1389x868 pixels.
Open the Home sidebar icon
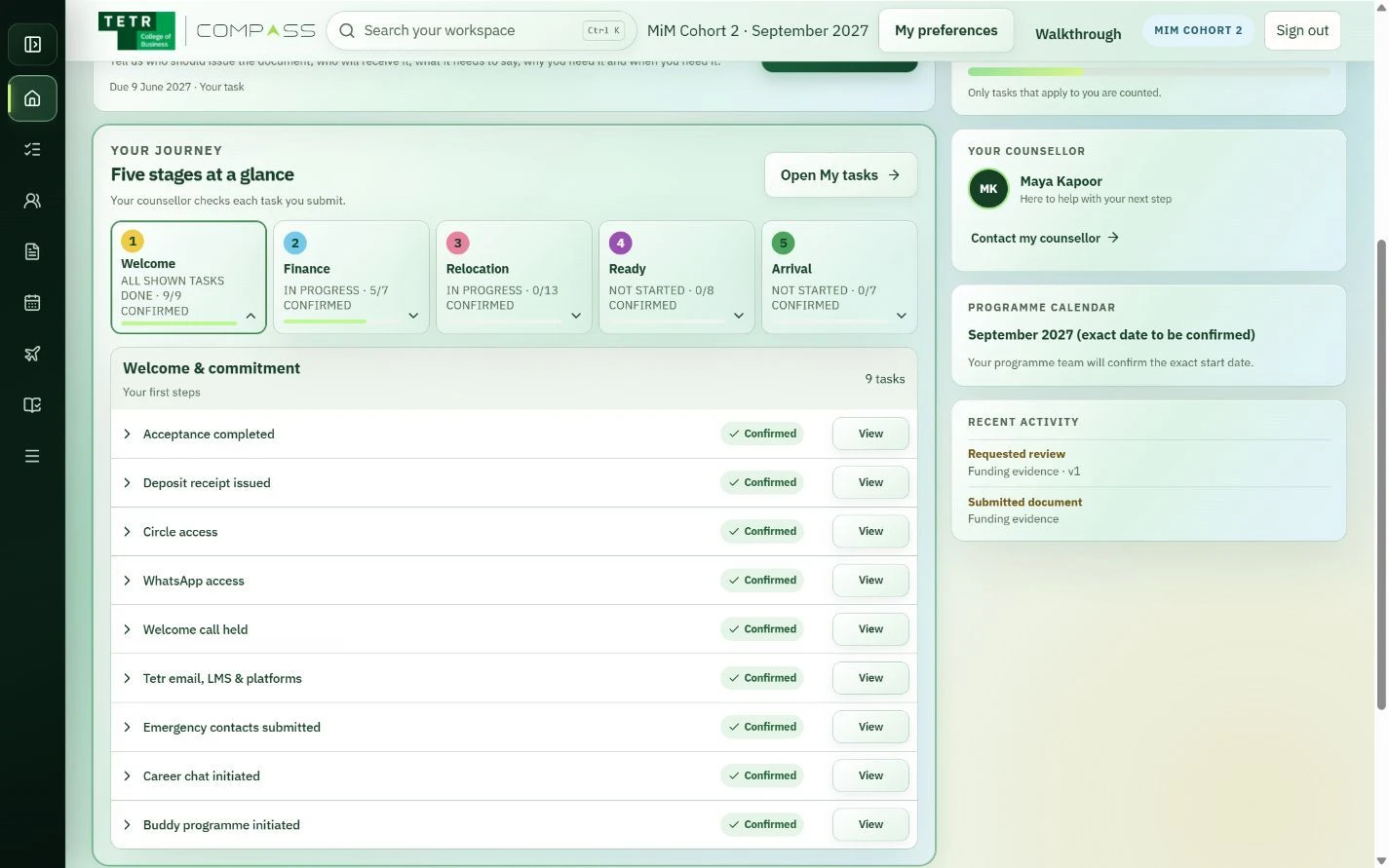click(32, 98)
